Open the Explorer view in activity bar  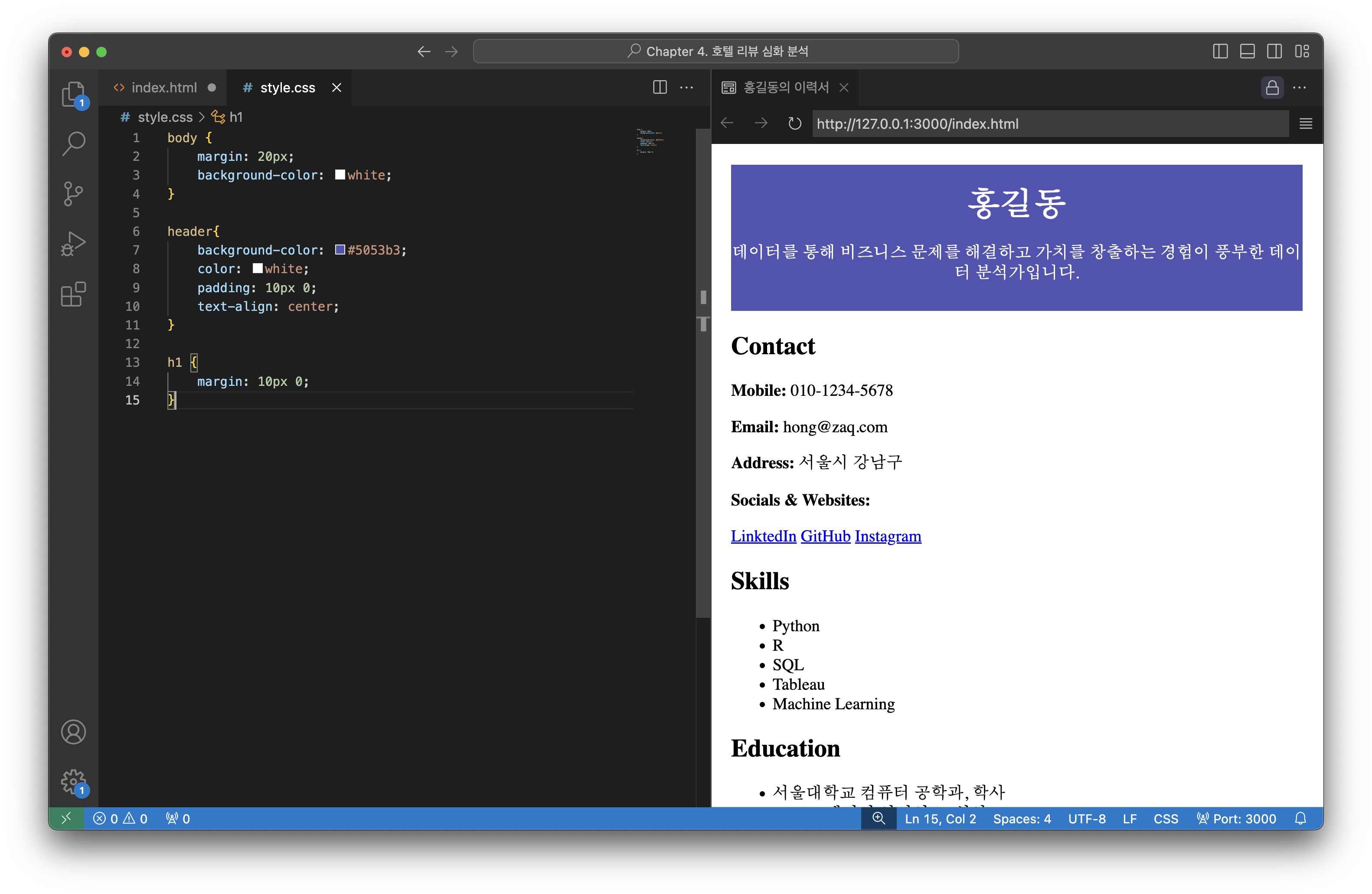tap(73, 94)
